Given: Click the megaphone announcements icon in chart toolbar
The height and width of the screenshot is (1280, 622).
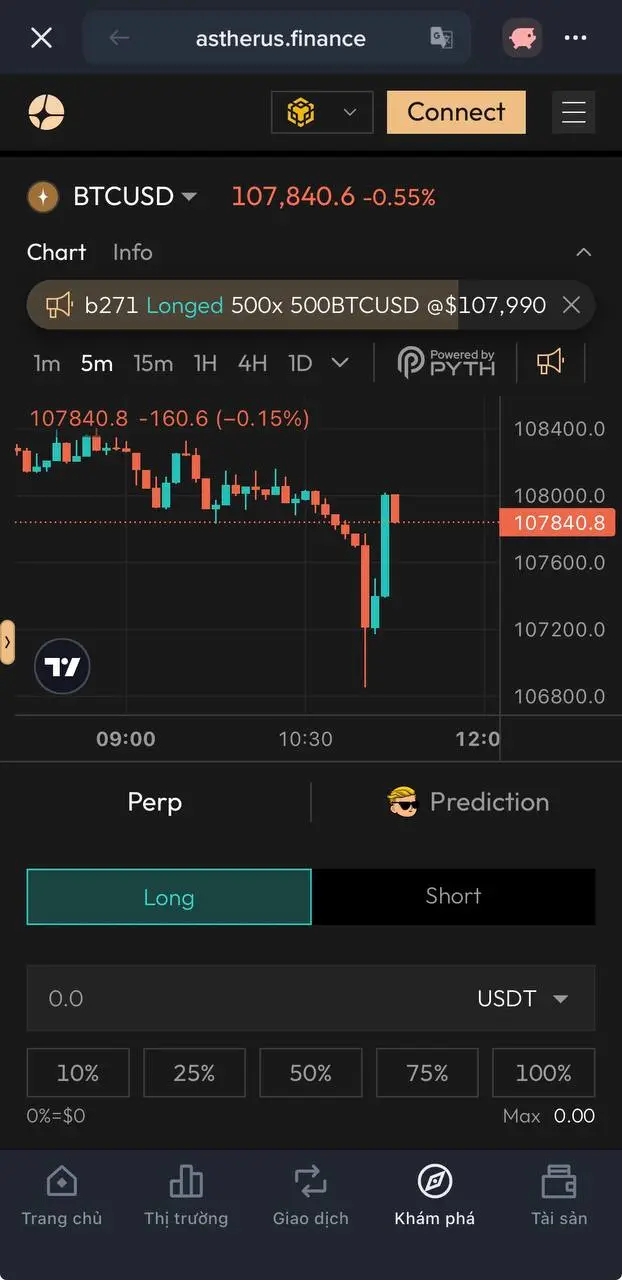Looking at the screenshot, I should coord(550,362).
